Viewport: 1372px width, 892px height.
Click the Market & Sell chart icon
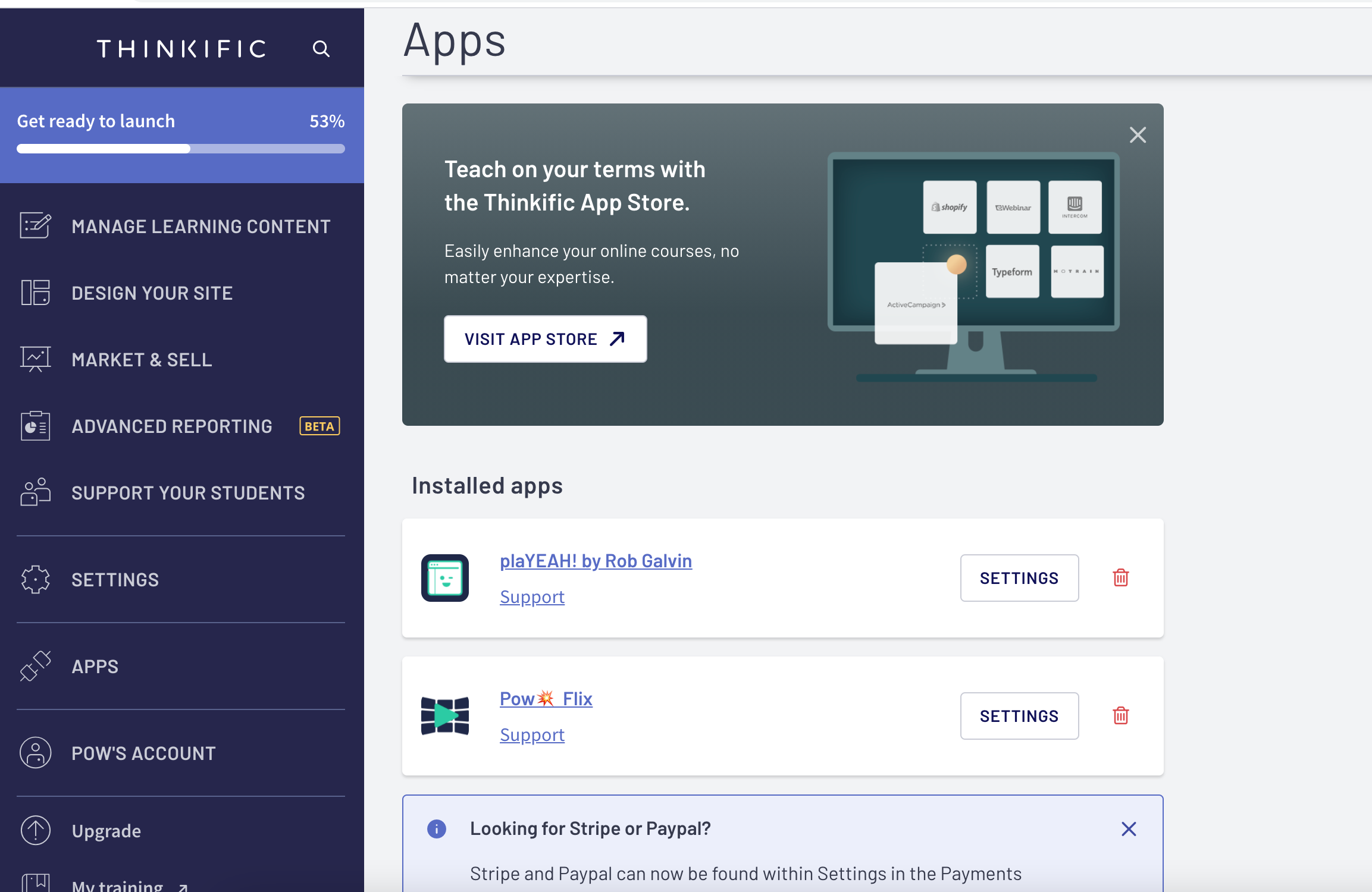pyautogui.click(x=35, y=359)
